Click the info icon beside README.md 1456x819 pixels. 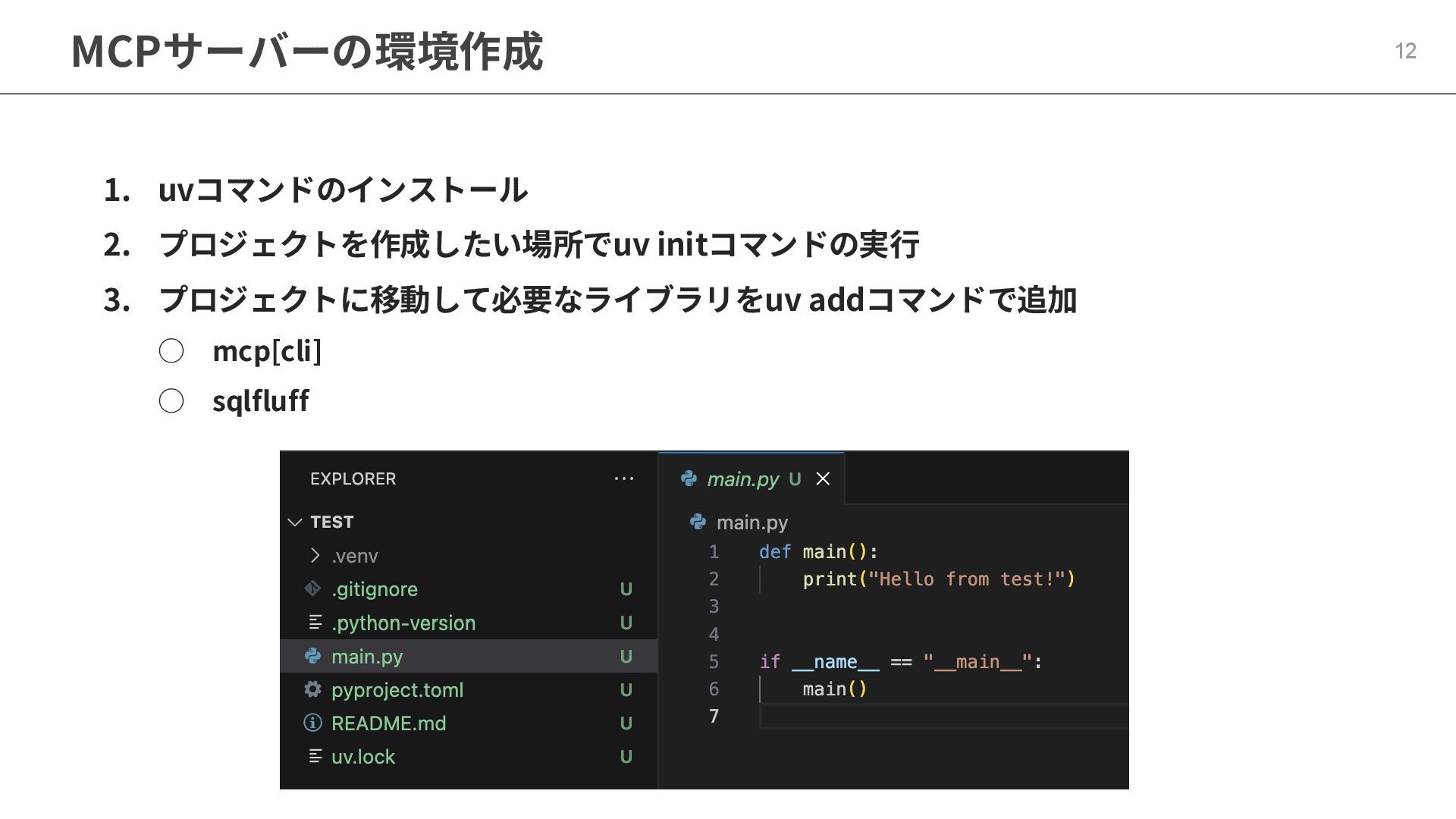(312, 723)
